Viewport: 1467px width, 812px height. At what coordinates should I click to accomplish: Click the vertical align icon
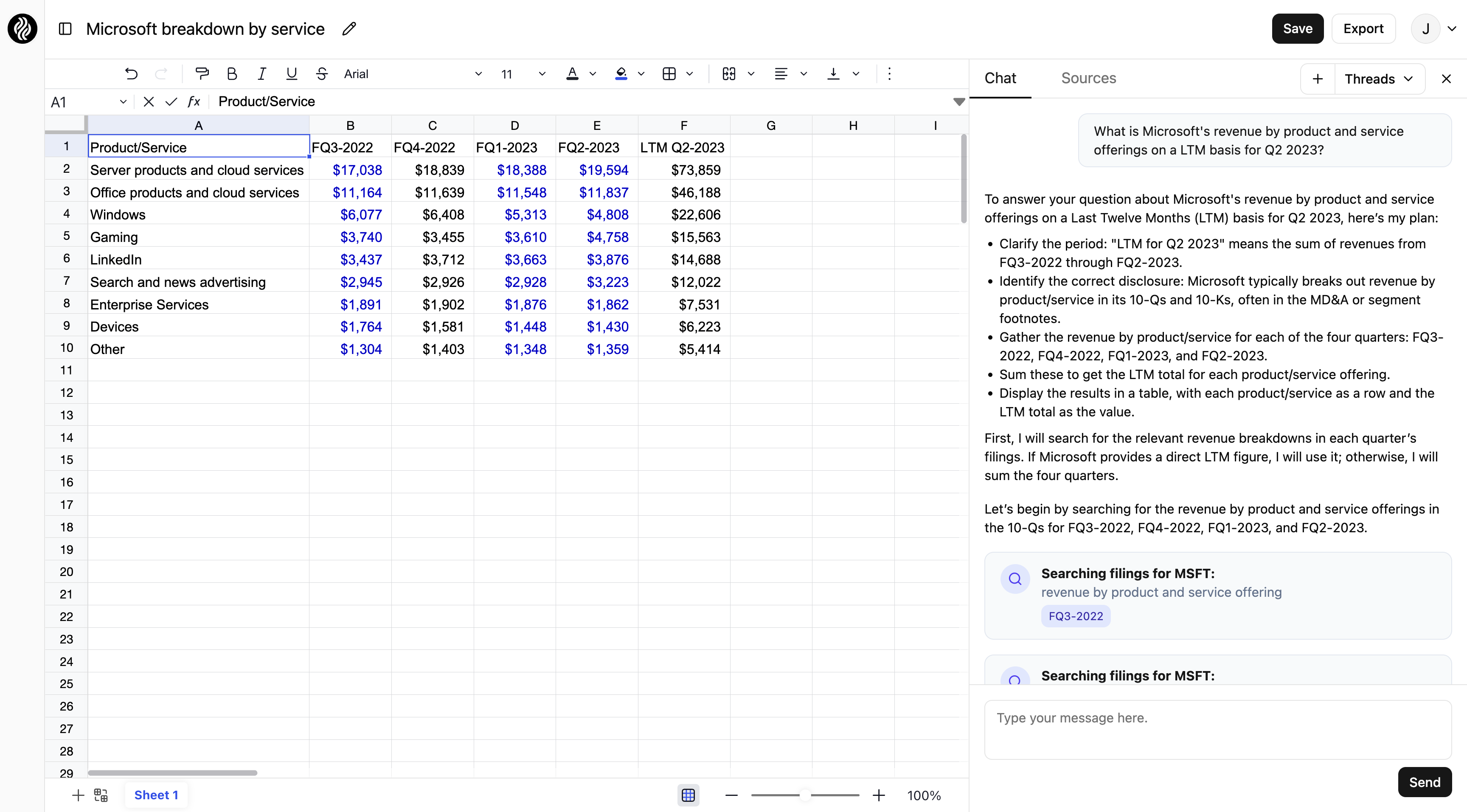coord(833,73)
